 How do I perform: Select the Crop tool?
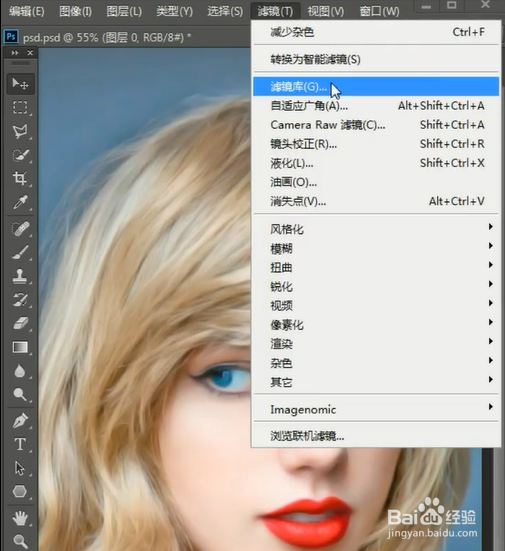(20, 179)
